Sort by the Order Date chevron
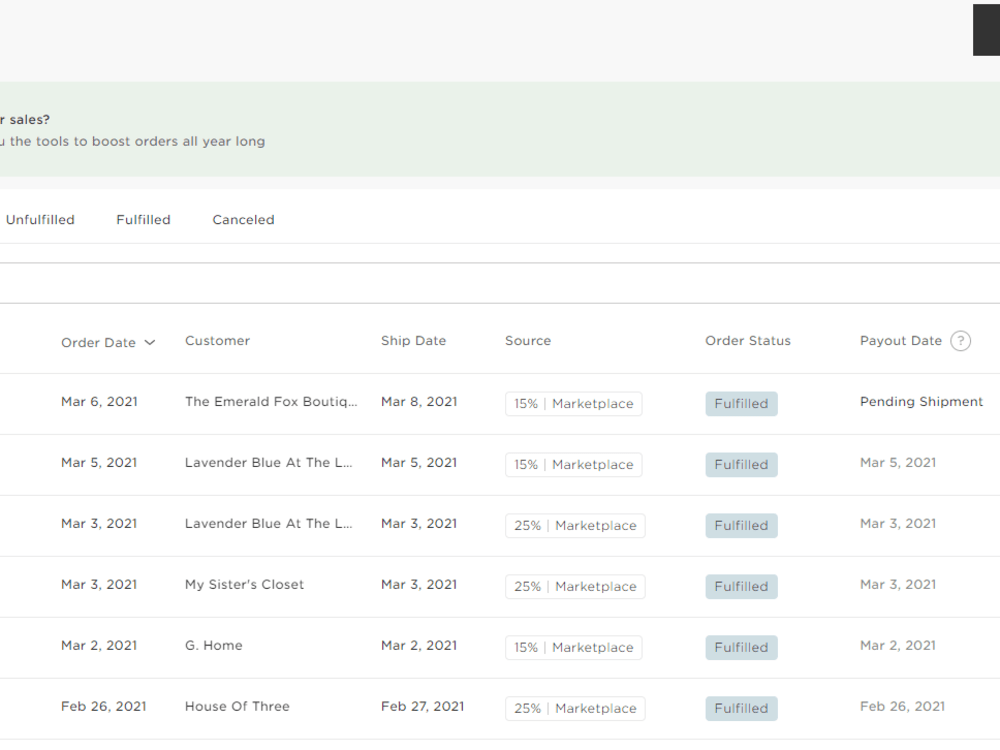This screenshot has height=750, width=1000. (x=150, y=342)
